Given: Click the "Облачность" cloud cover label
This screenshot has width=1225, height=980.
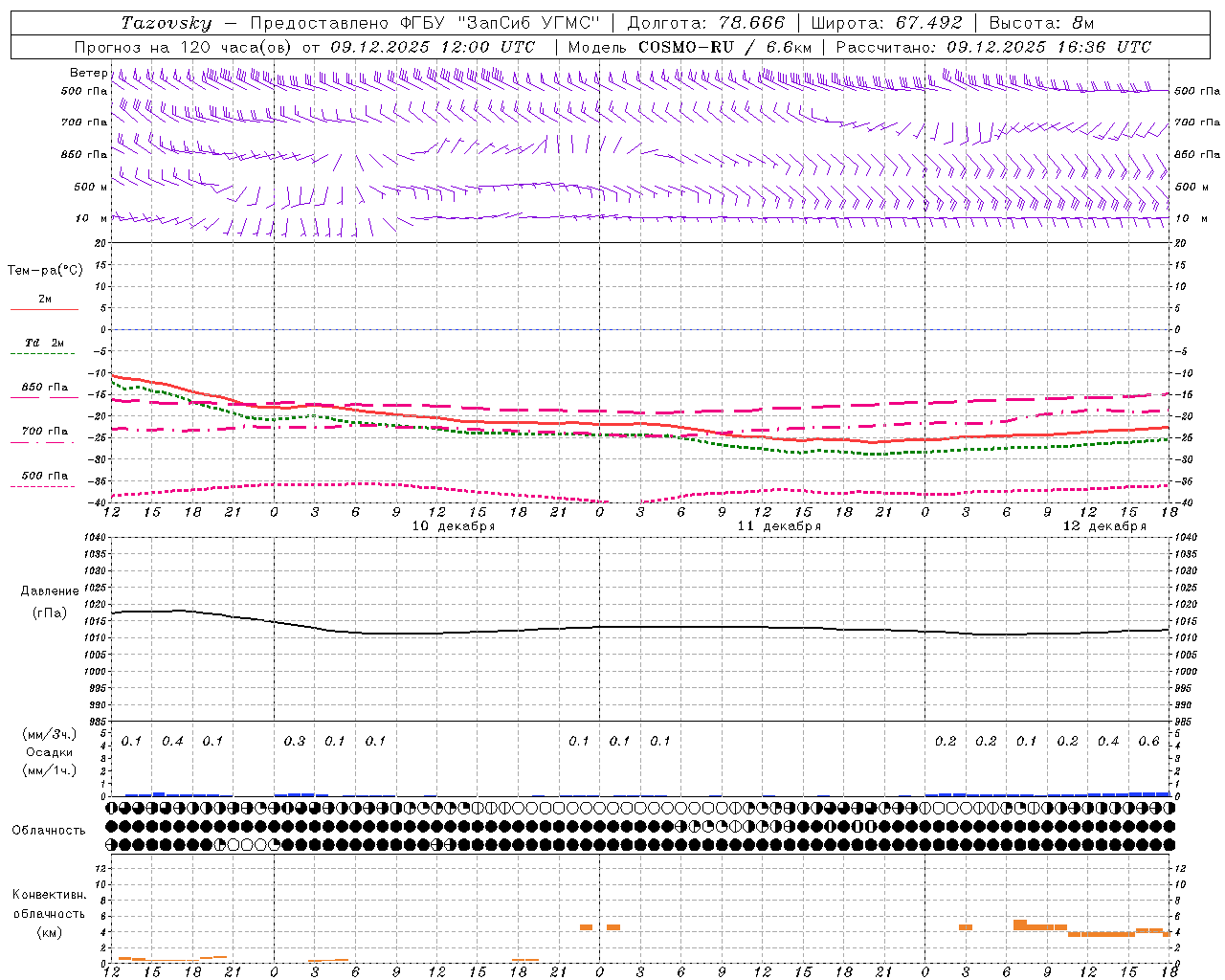Looking at the screenshot, I should 49,831.
